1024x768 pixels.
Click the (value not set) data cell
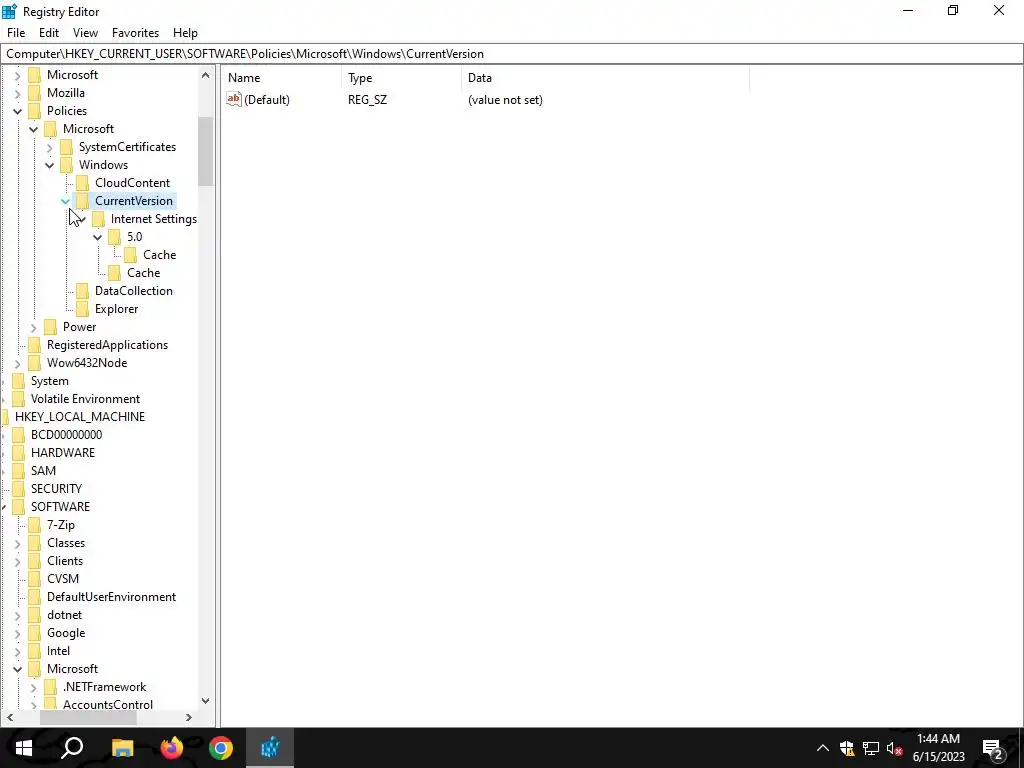tap(505, 100)
